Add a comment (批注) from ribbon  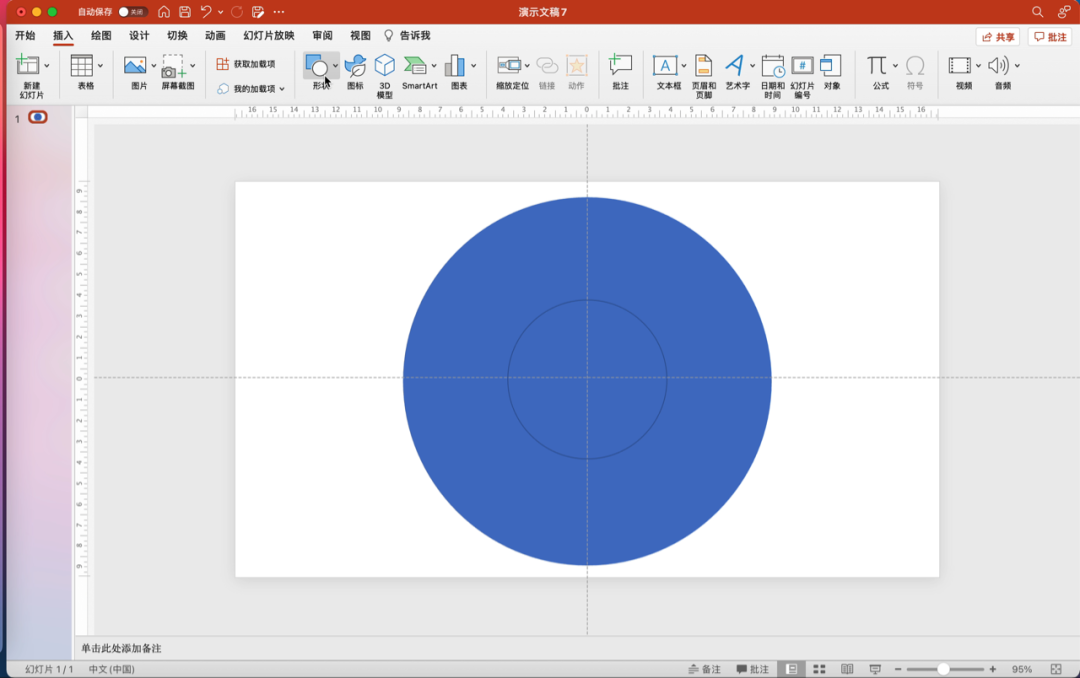point(621,72)
